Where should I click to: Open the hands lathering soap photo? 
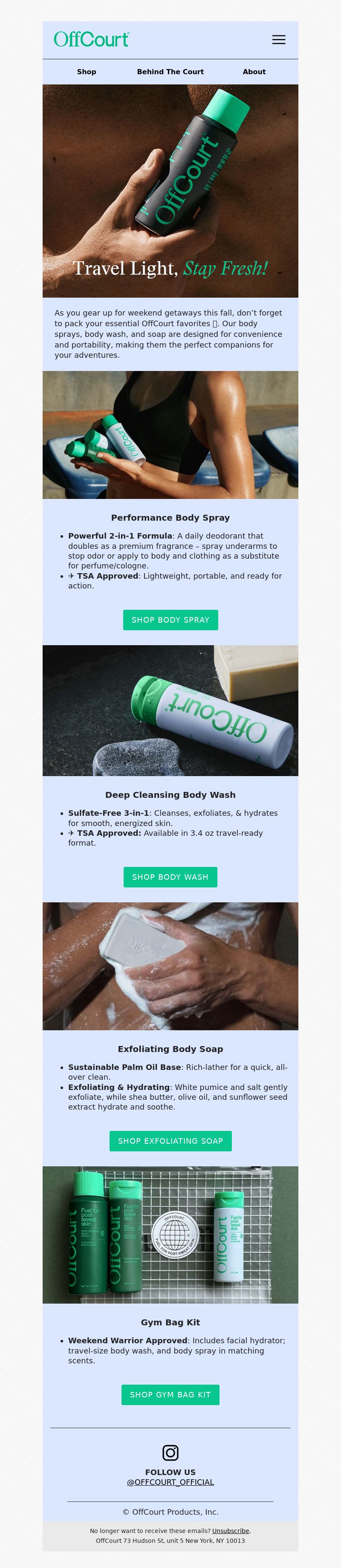point(170,967)
